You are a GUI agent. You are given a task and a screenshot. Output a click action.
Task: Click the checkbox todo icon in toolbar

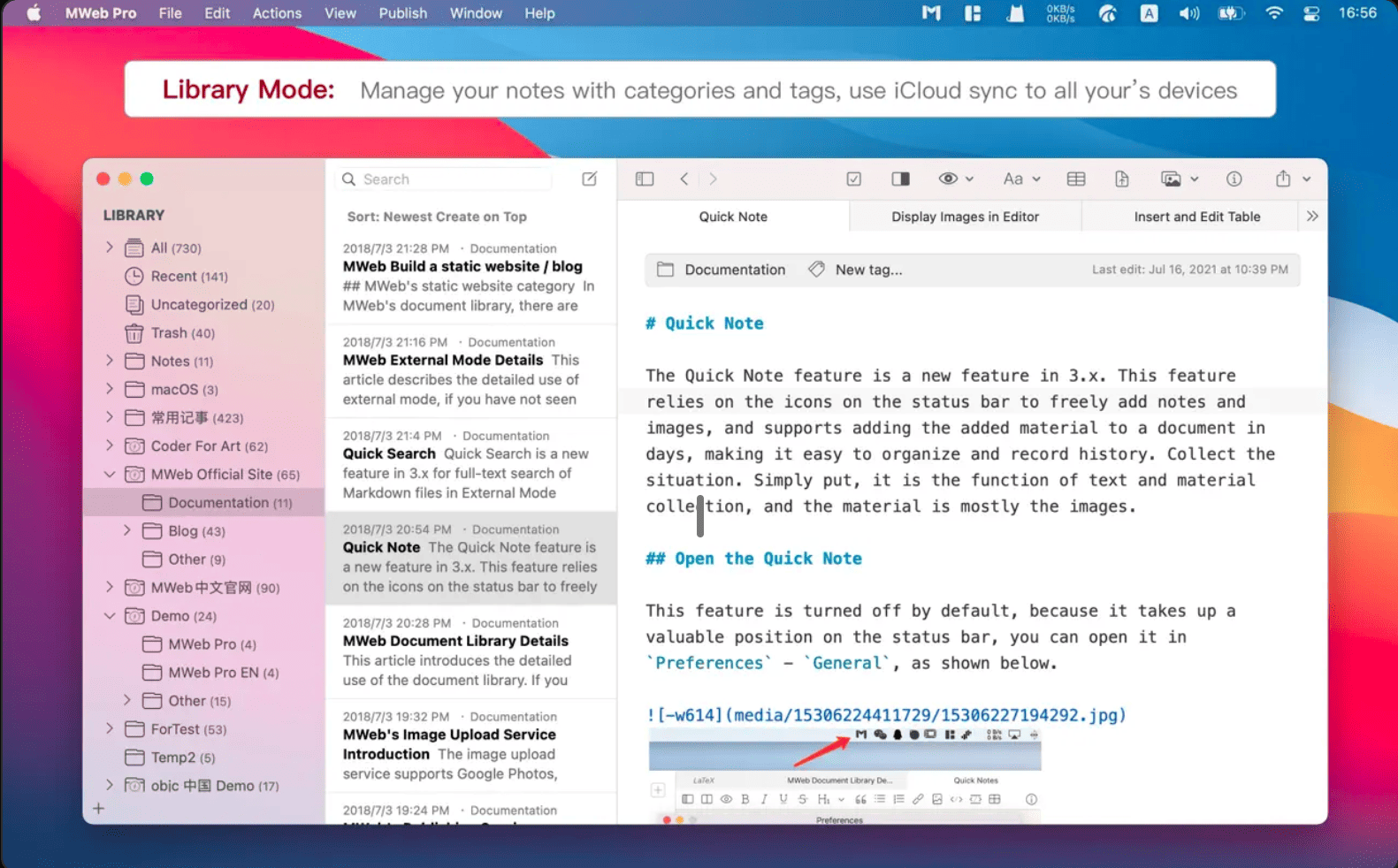[854, 179]
